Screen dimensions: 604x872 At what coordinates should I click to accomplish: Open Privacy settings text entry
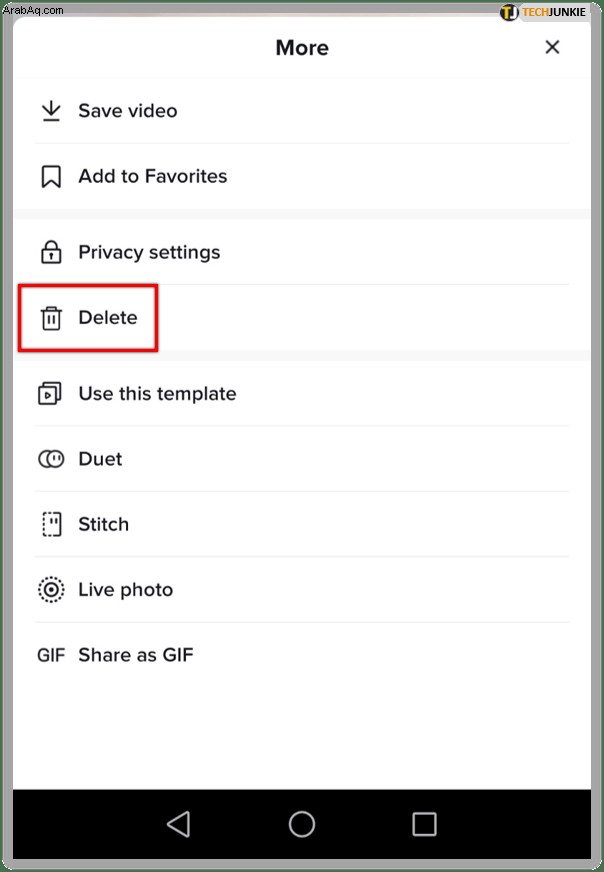pos(149,252)
